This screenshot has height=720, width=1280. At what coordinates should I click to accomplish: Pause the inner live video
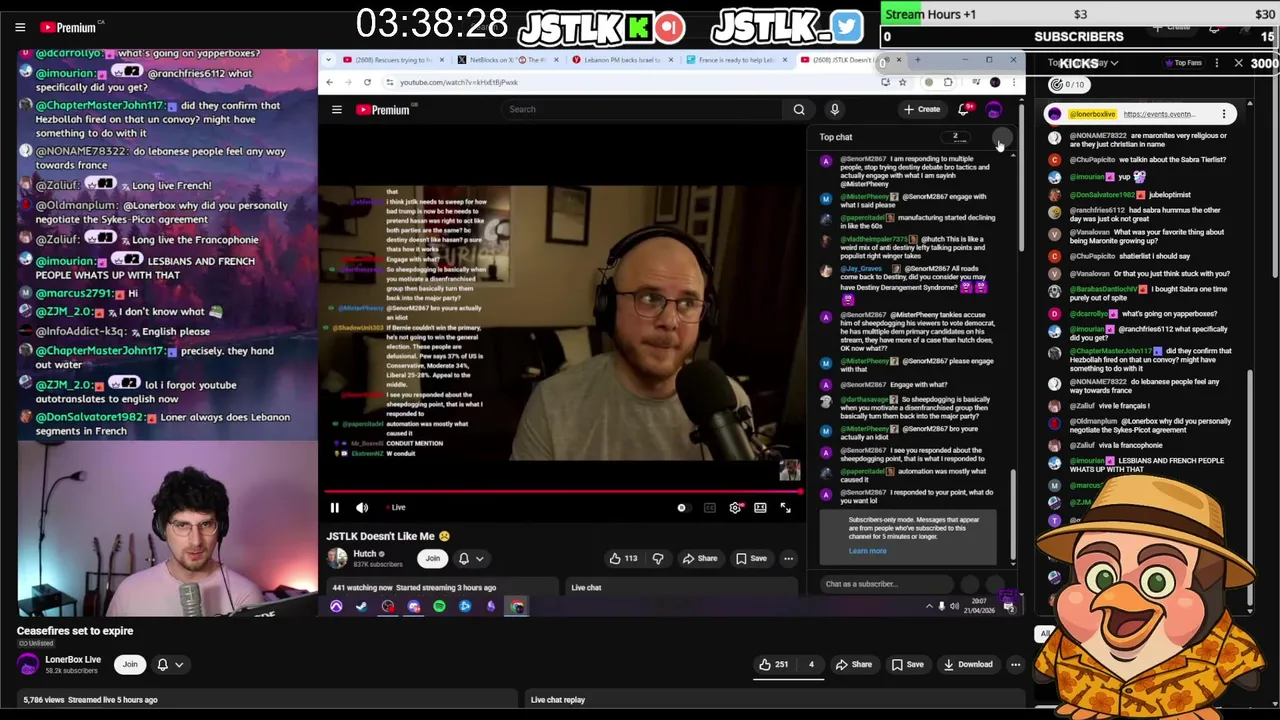[x=335, y=508]
